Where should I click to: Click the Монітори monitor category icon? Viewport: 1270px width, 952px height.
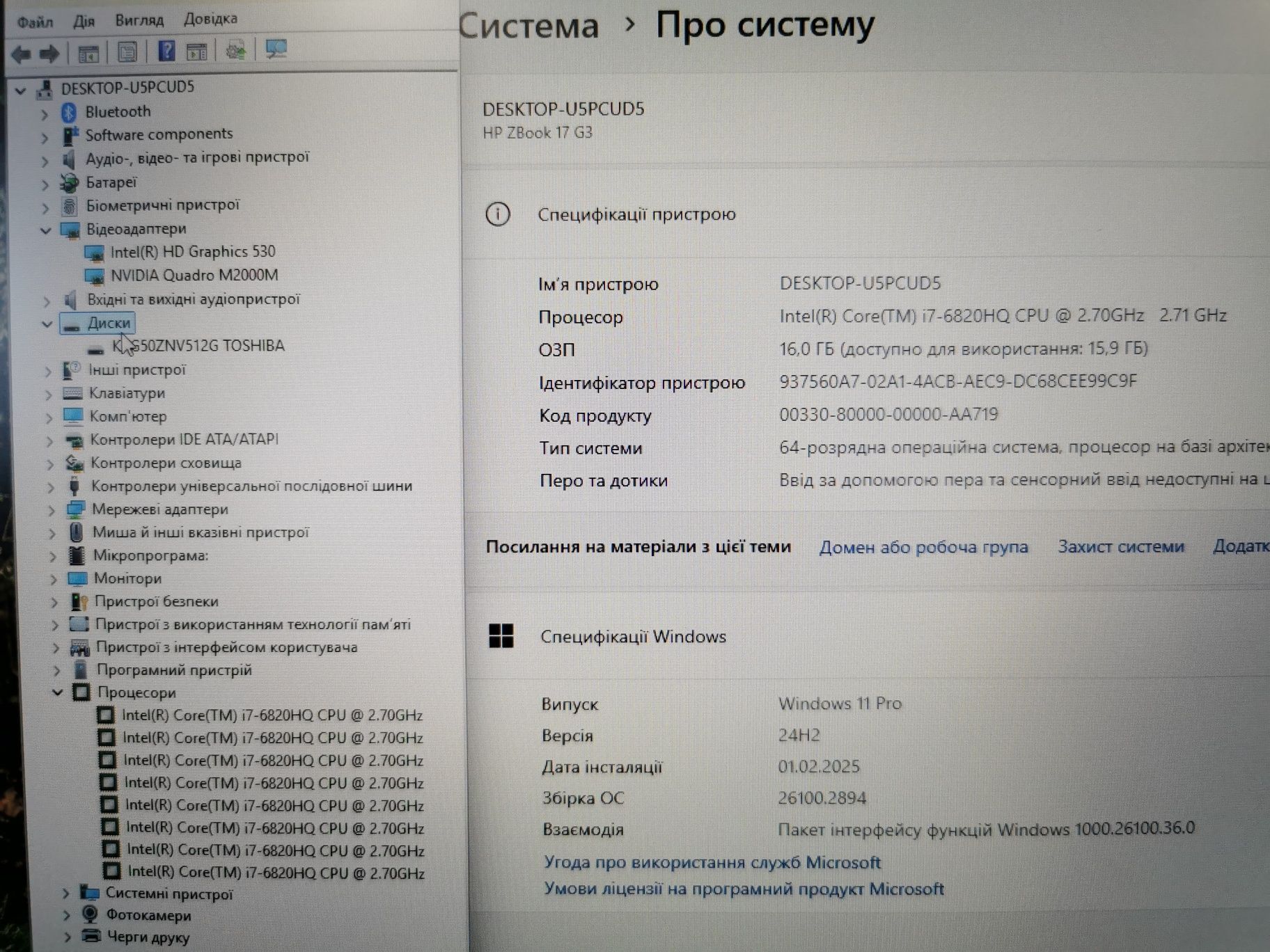(x=77, y=578)
